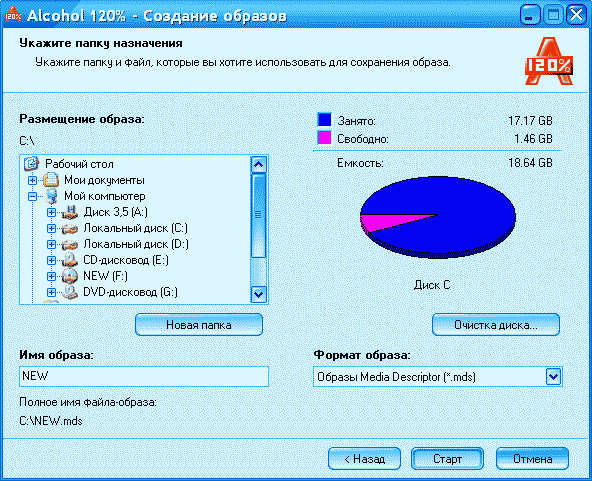The height and width of the screenshot is (481, 592).
Task: Click the 18.64 GB capacity value
Action: (x=530, y=163)
